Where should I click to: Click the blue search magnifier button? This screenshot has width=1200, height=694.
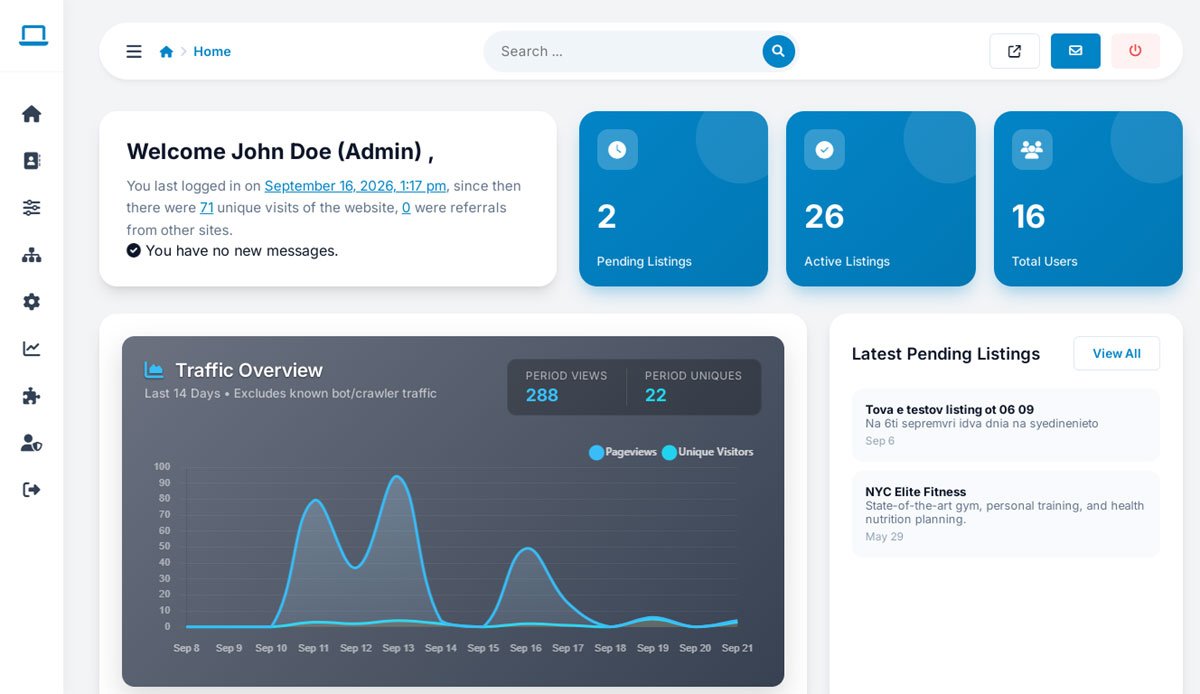[x=779, y=52]
